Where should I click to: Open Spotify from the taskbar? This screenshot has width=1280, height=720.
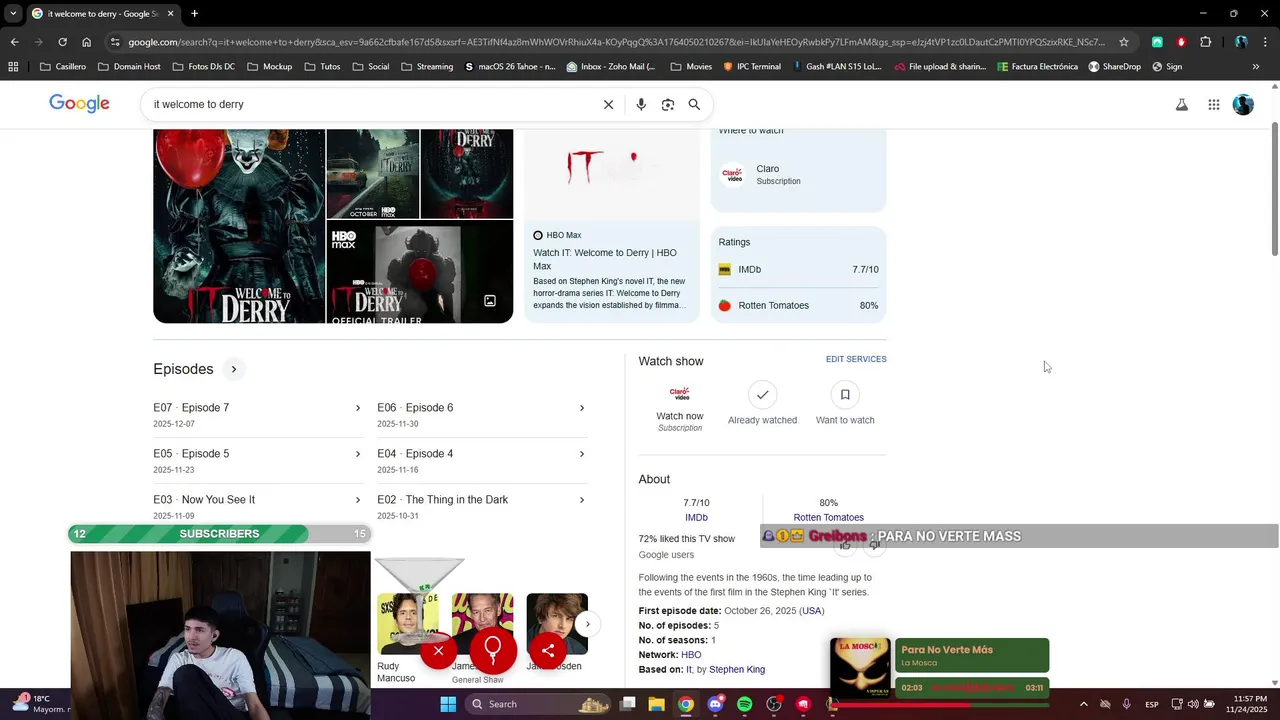click(745, 704)
